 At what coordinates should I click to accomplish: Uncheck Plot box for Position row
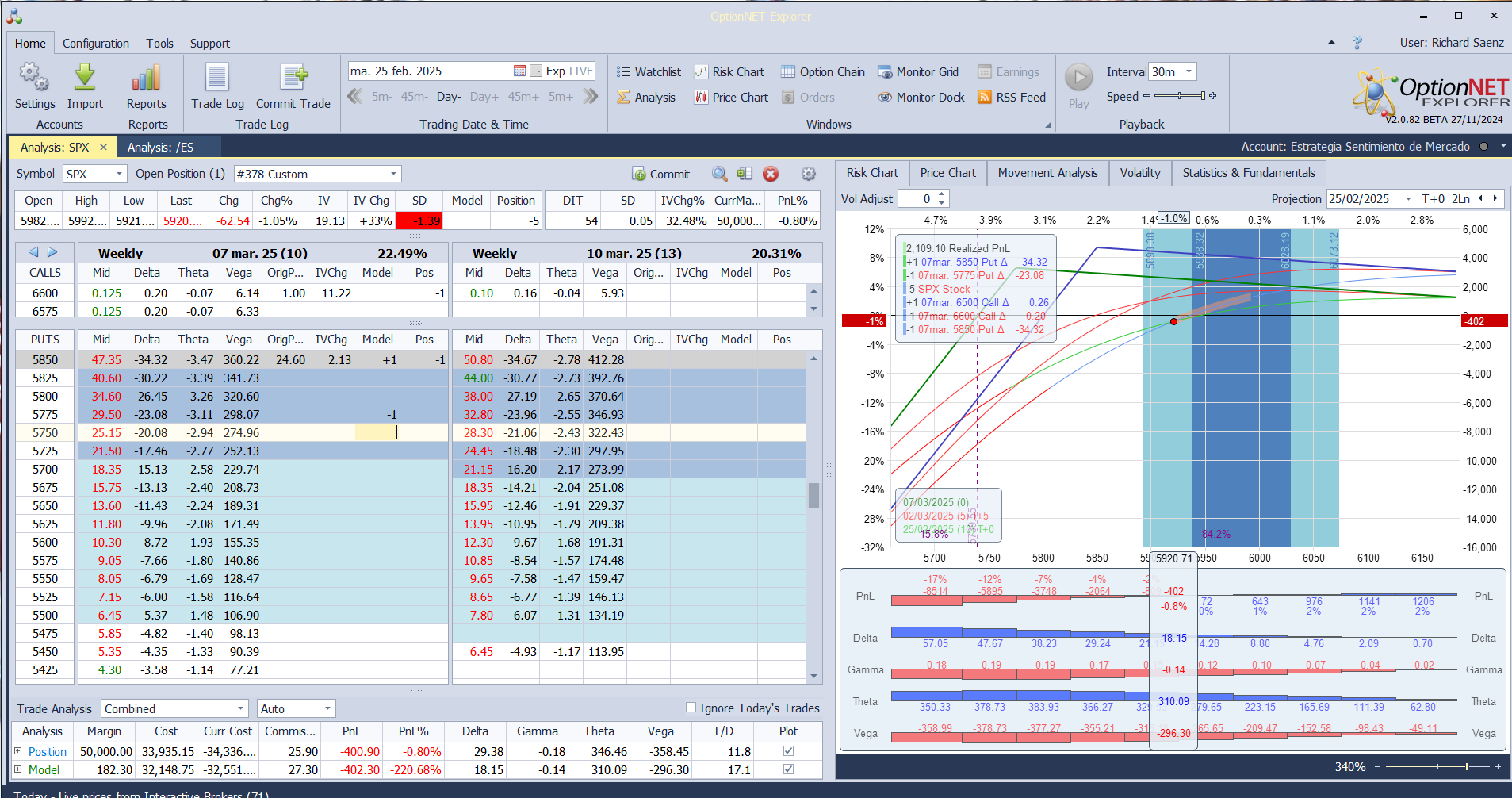pos(788,751)
